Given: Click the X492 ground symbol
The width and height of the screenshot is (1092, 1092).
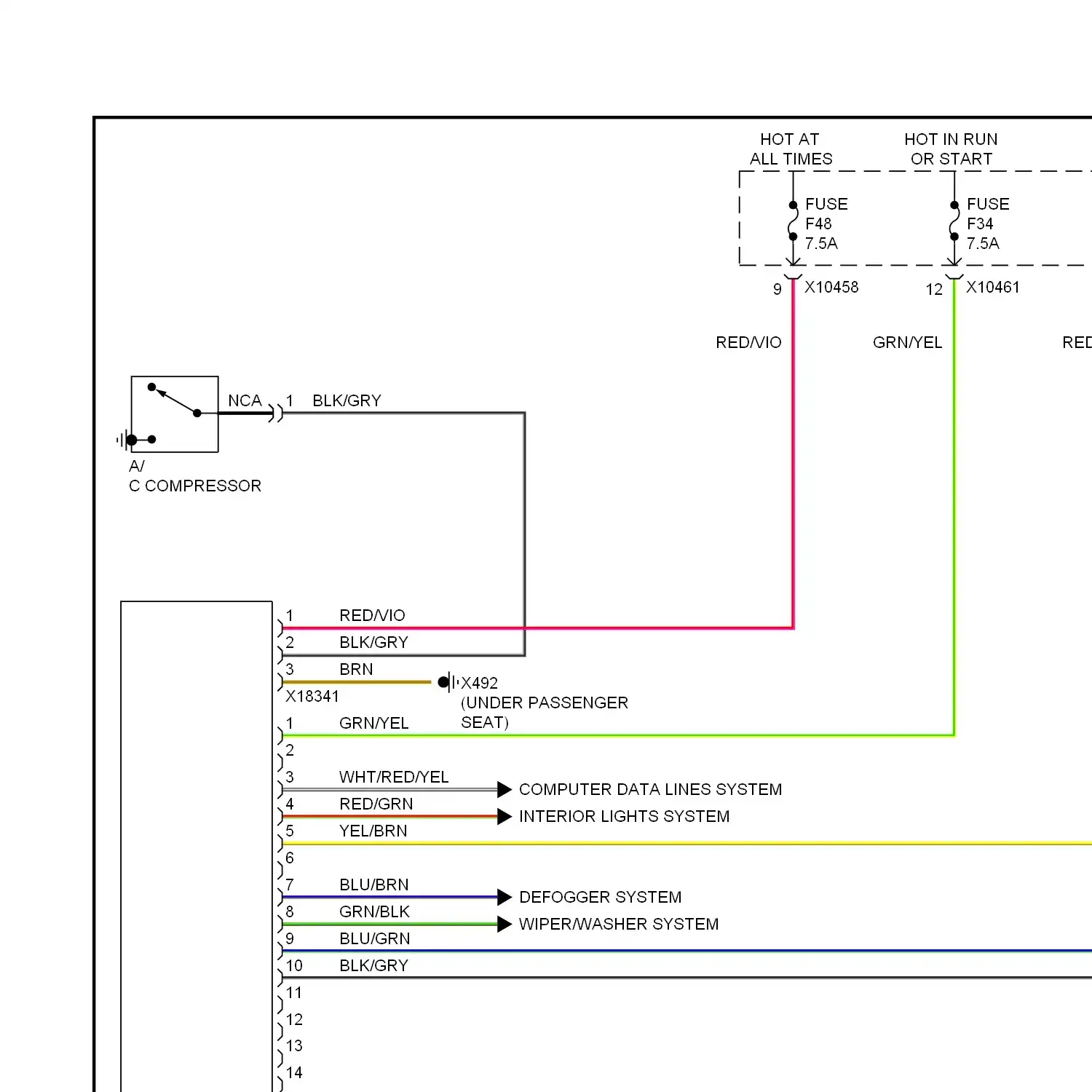Looking at the screenshot, I should pos(448,682).
